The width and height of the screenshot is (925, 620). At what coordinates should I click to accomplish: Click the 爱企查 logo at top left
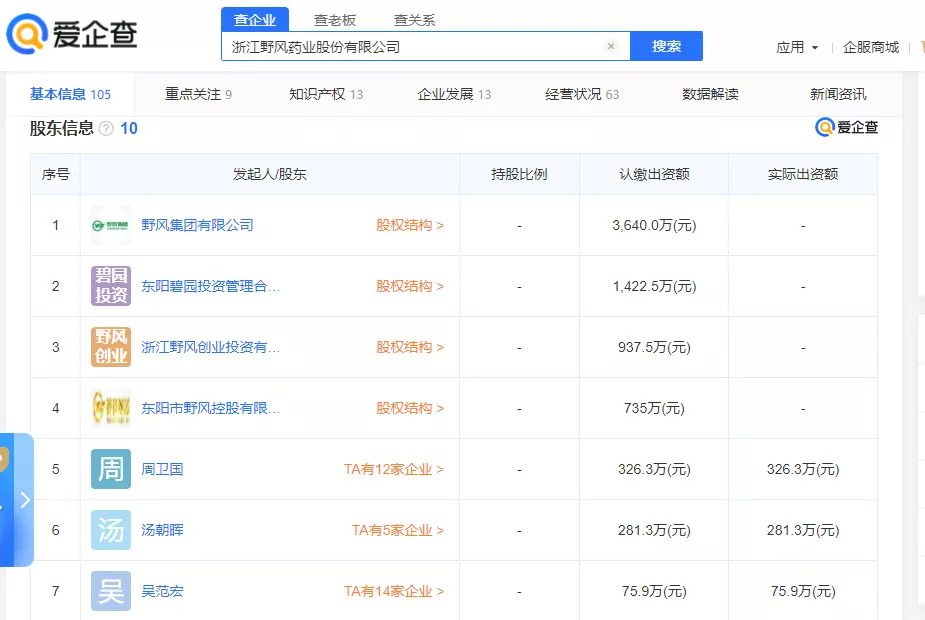(72, 34)
